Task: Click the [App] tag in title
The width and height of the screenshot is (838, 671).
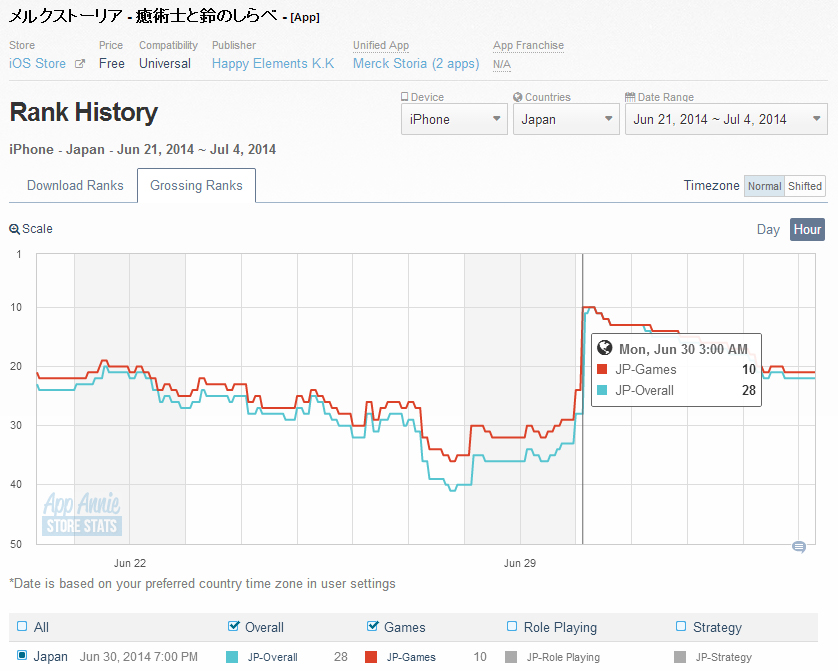Action: [x=305, y=18]
